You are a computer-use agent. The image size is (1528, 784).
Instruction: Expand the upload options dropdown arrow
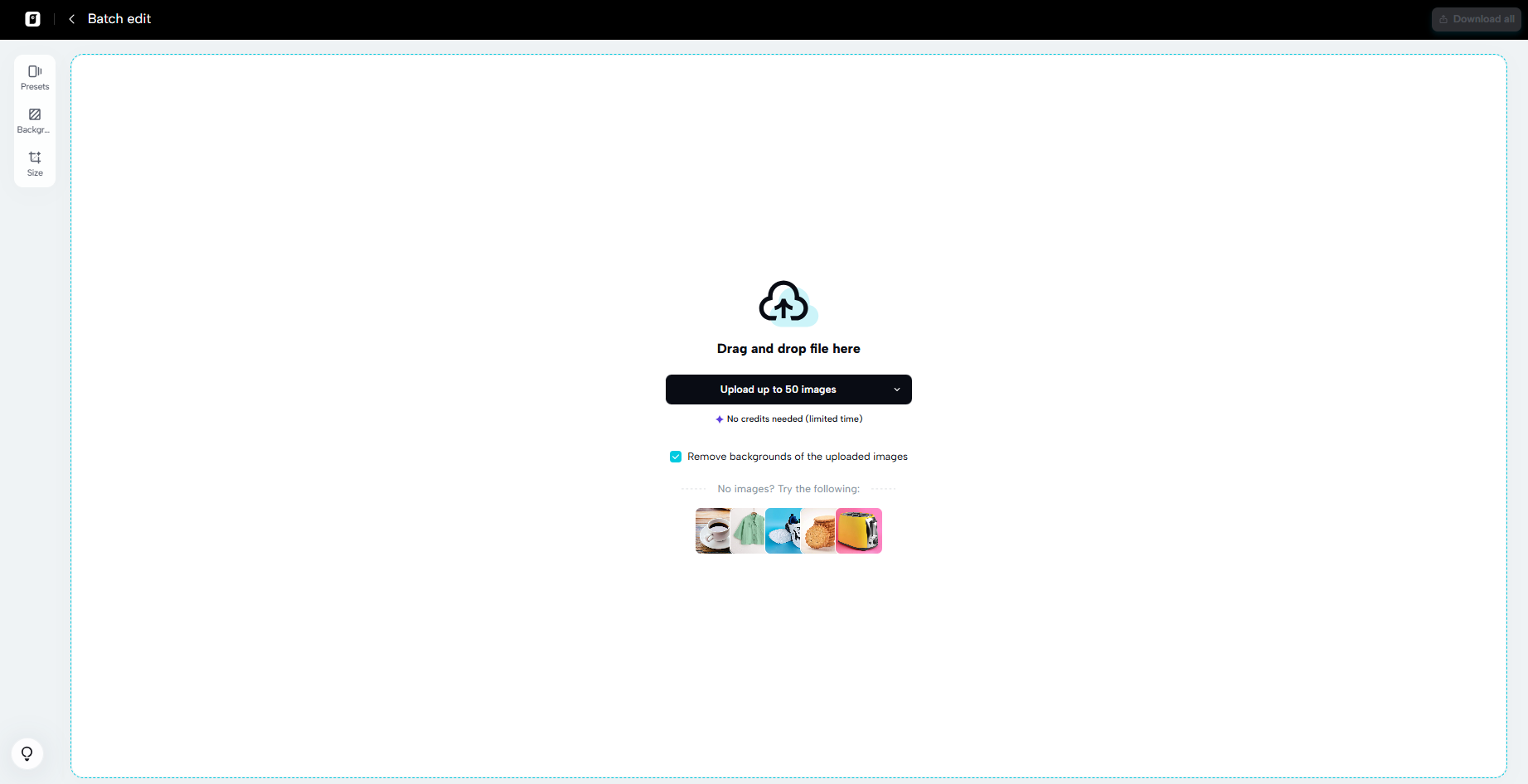(x=897, y=390)
